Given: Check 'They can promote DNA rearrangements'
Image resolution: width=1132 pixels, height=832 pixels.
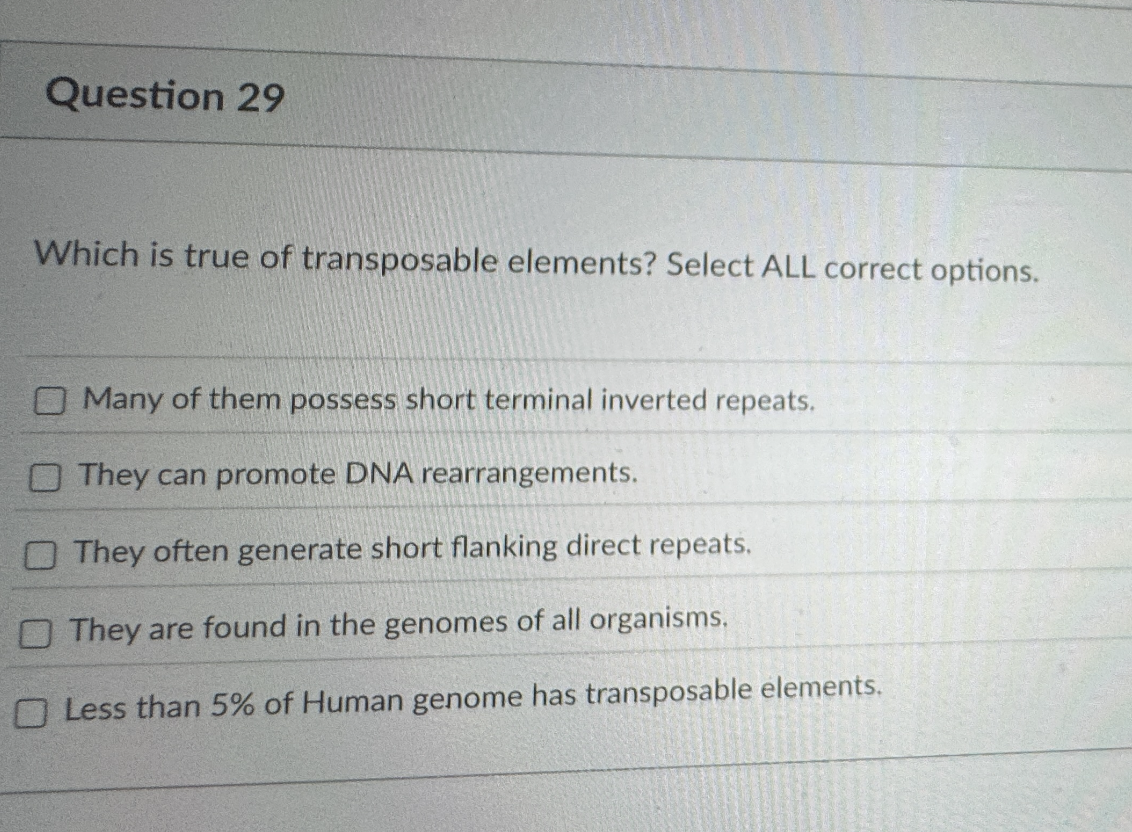Looking at the screenshot, I should [x=45, y=479].
